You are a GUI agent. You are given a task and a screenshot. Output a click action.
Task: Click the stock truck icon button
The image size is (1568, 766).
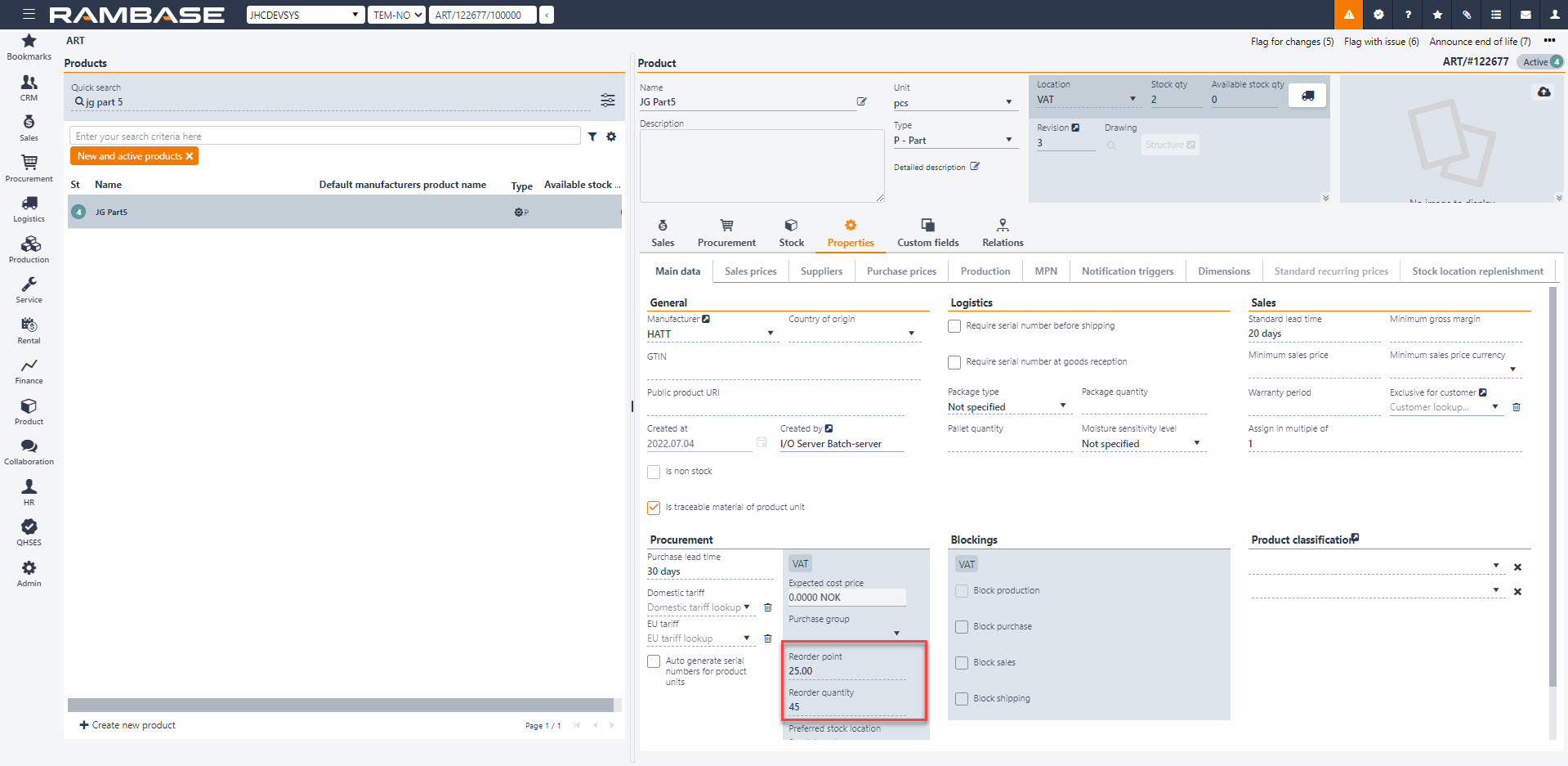[1307, 96]
